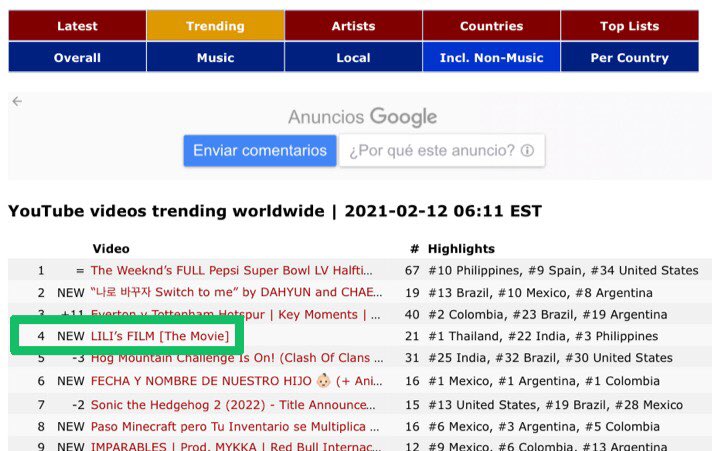Open the IMPARABLES Prod. MYKKA video link
The image size is (712, 451).
pyautogui.click(x=236, y=446)
